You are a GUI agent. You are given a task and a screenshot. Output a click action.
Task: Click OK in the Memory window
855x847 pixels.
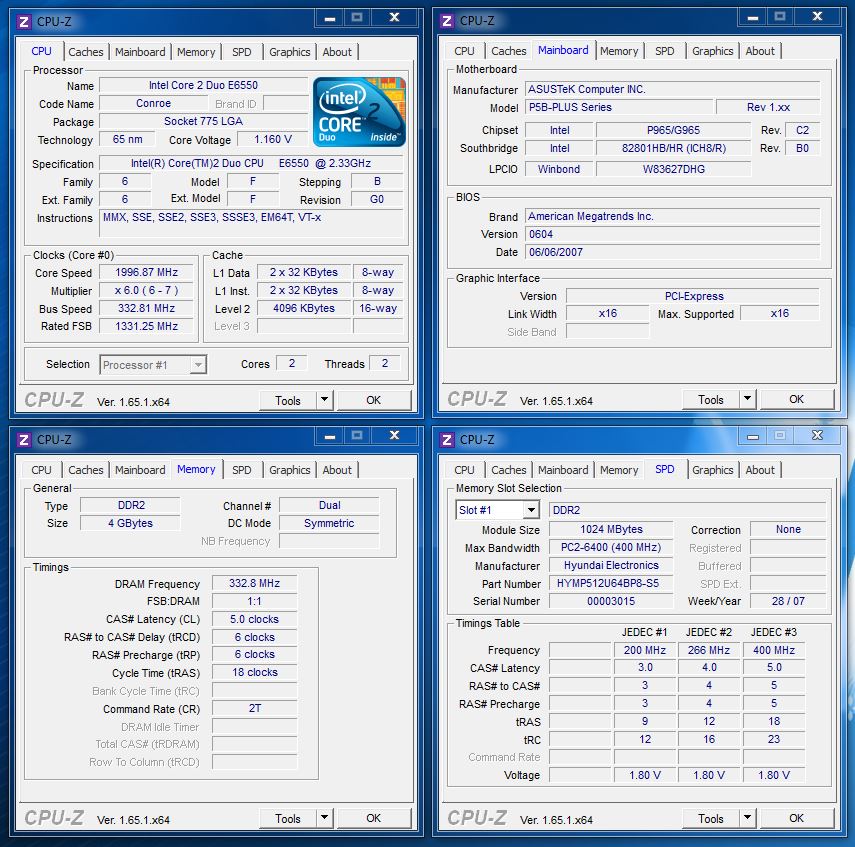coord(374,818)
